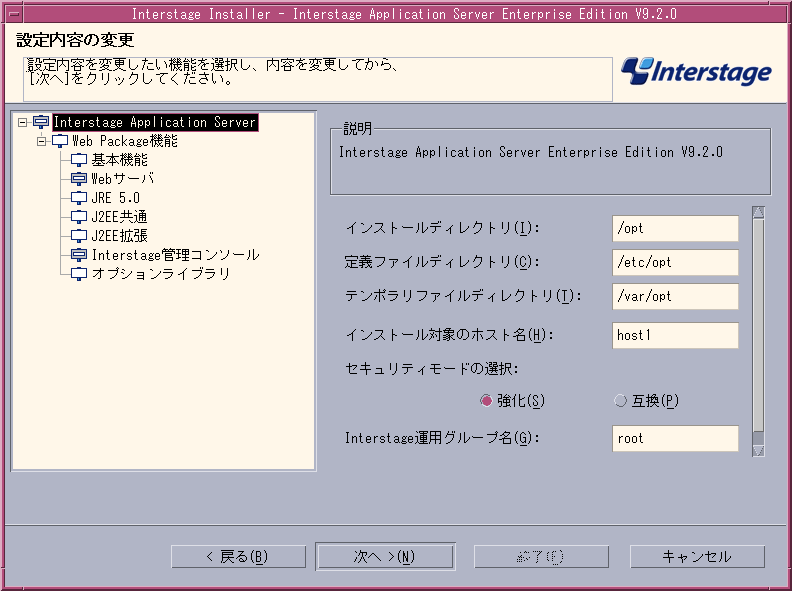The image size is (792, 591).
Task: Click the Interstage logo
Action: [697, 72]
